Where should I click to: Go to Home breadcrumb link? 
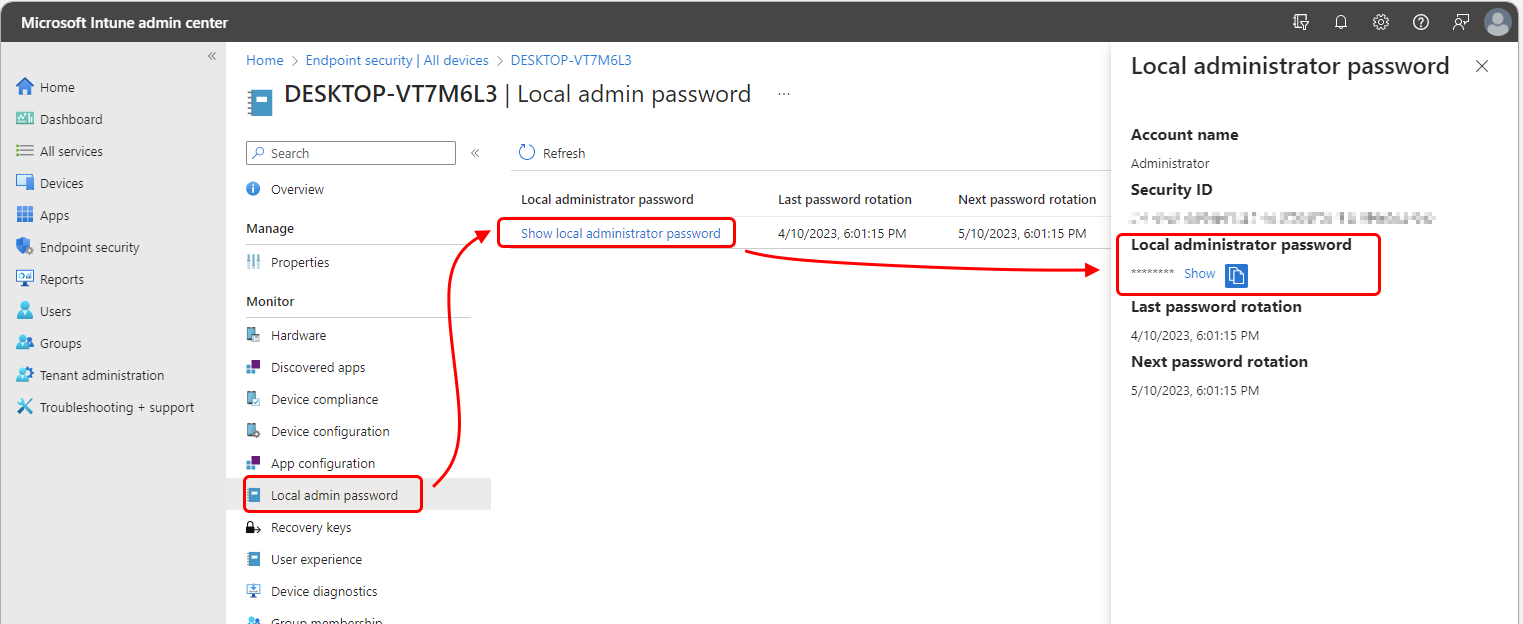pyautogui.click(x=265, y=60)
